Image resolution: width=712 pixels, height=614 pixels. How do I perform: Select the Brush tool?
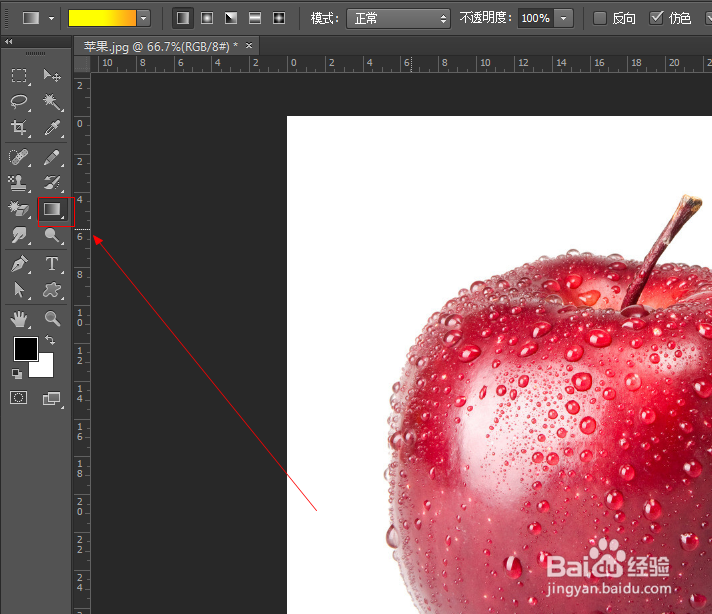click(52, 157)
